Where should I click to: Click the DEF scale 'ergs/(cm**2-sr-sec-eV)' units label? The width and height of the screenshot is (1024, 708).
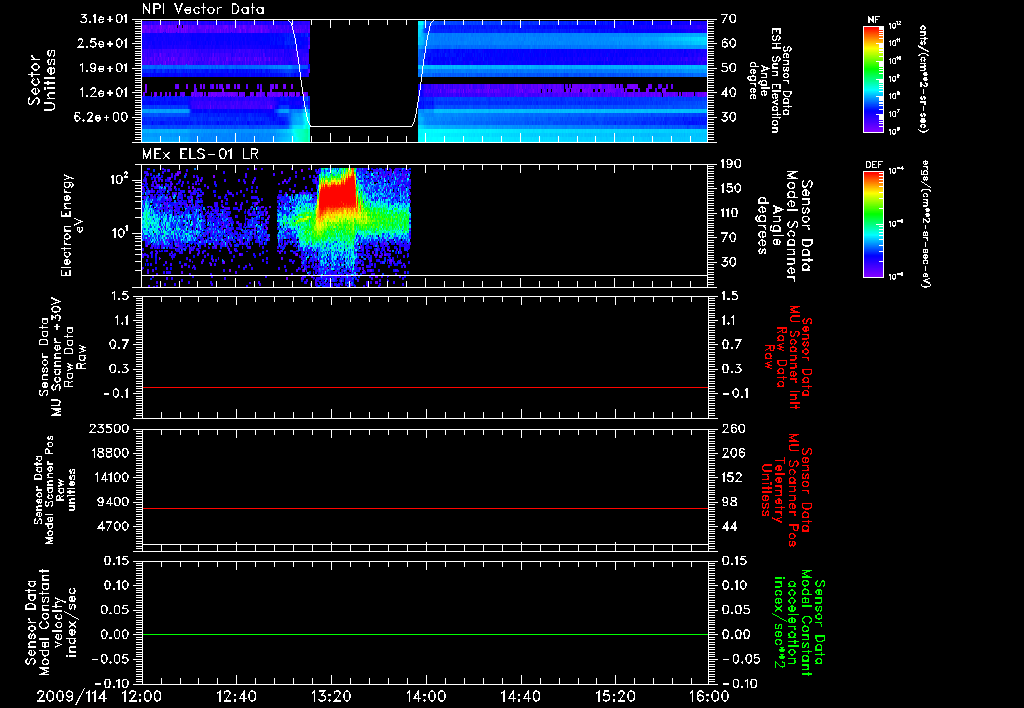(x=925, y=223)
